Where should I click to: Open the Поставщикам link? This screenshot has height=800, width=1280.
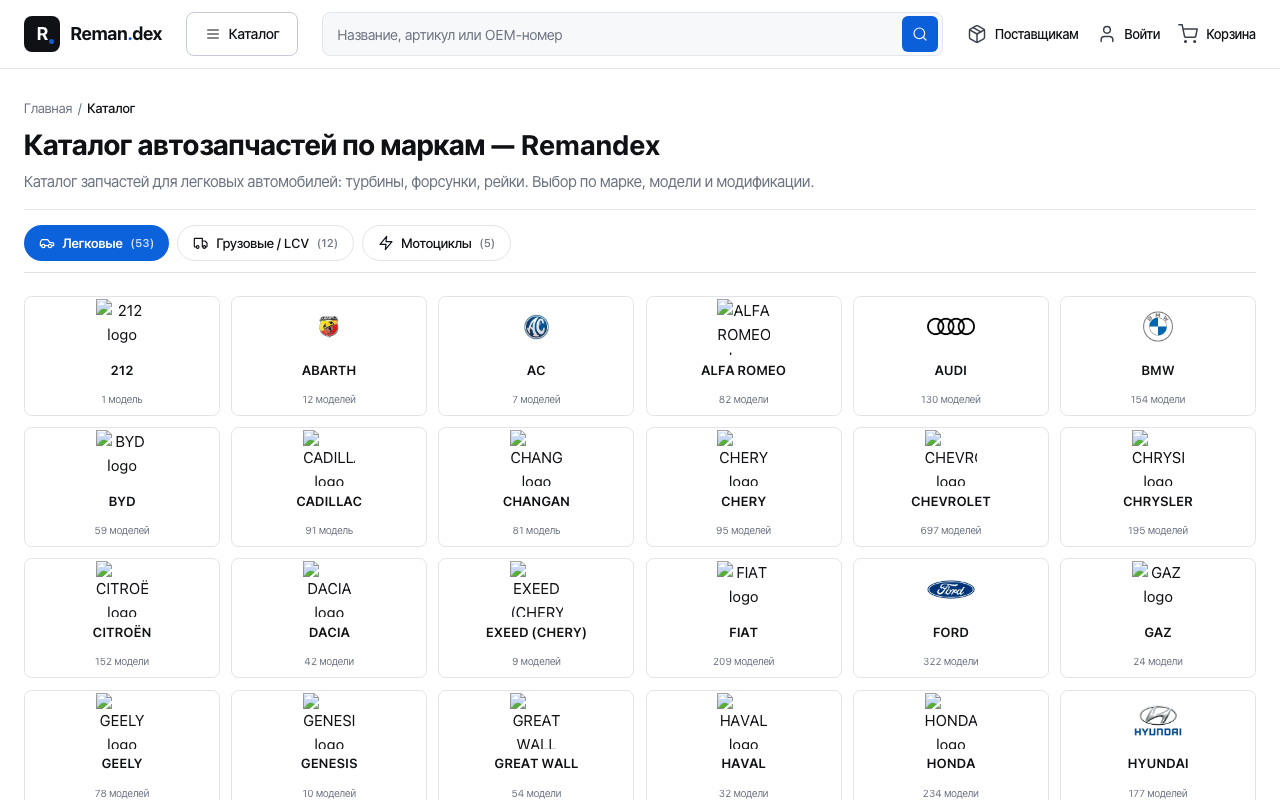[x=1023, y=34]
